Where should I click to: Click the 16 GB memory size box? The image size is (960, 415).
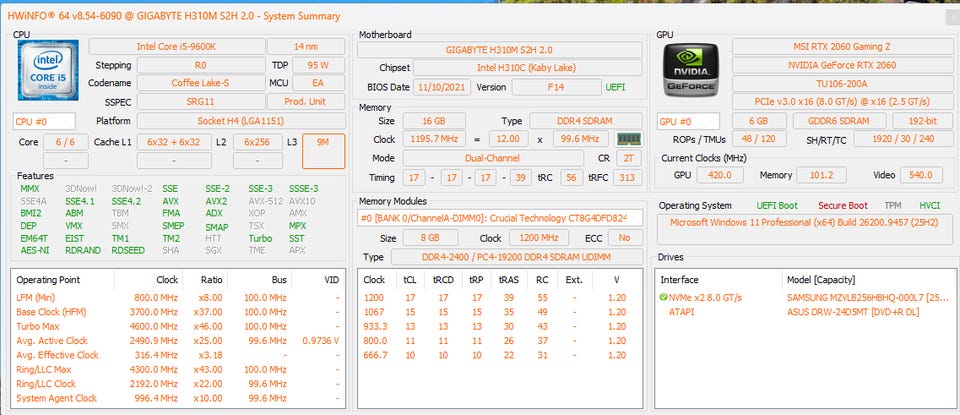[434, 121]
